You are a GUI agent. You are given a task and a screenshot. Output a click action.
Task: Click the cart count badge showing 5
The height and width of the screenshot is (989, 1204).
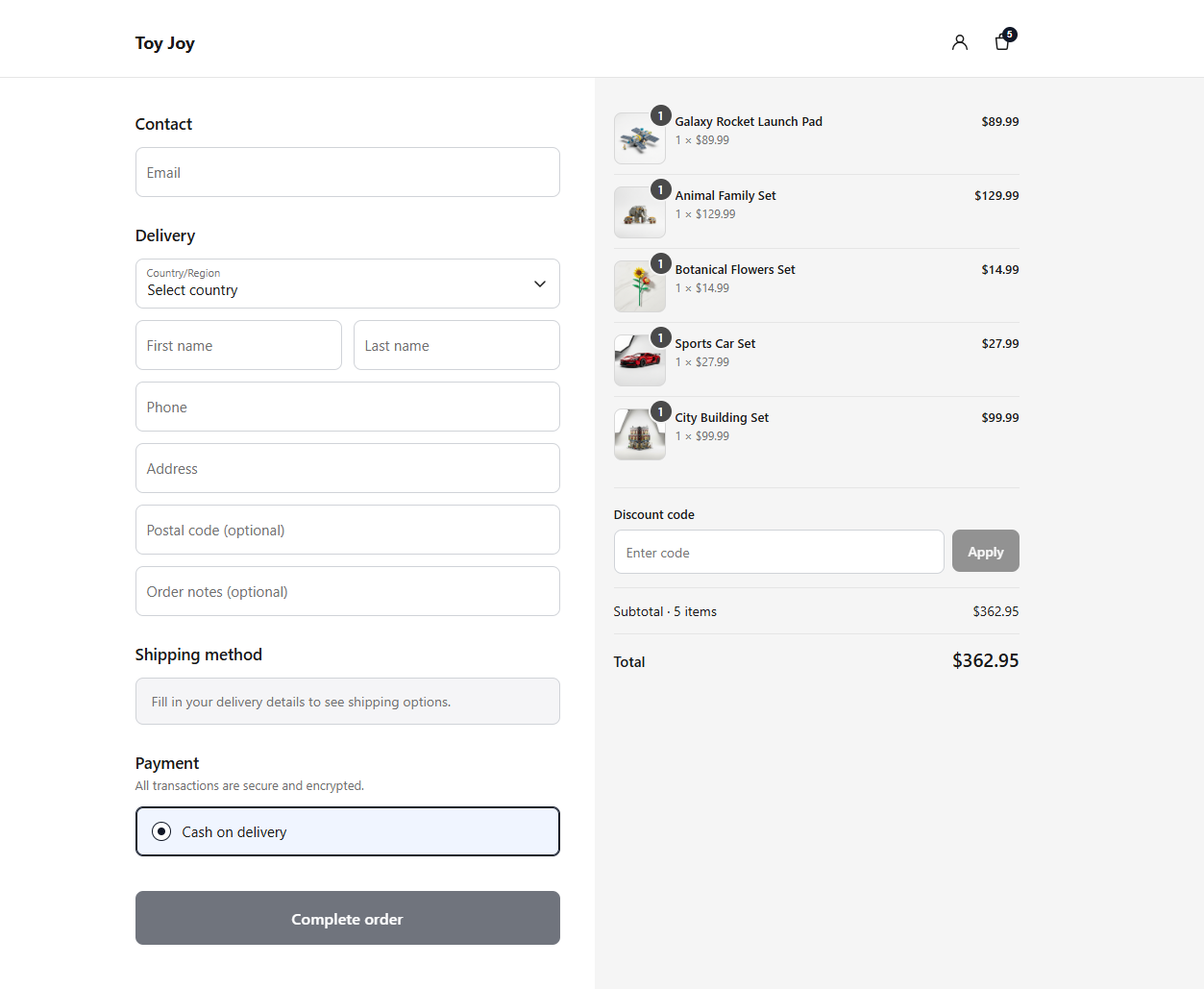pos(1010,35)
